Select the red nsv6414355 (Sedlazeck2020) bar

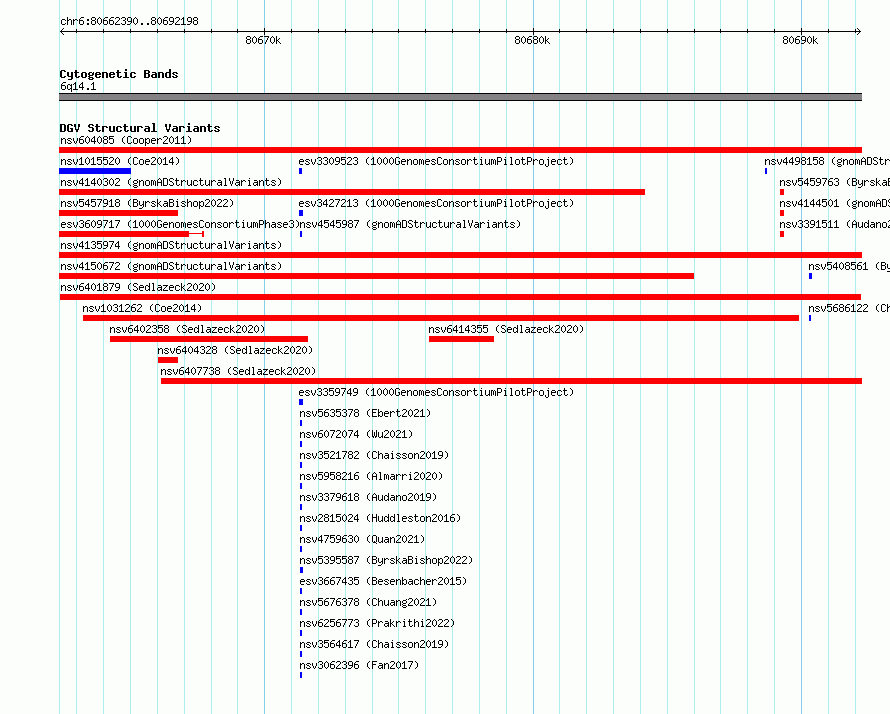pos(461,339)
